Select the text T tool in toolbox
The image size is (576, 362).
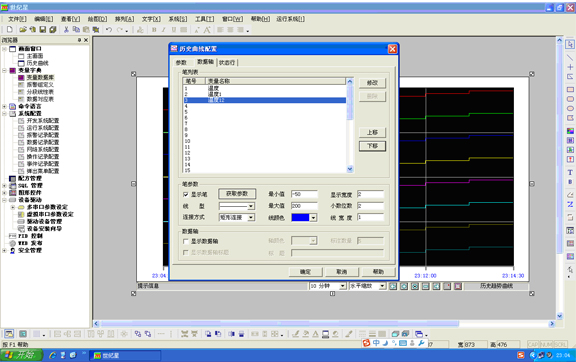point(570,172)
